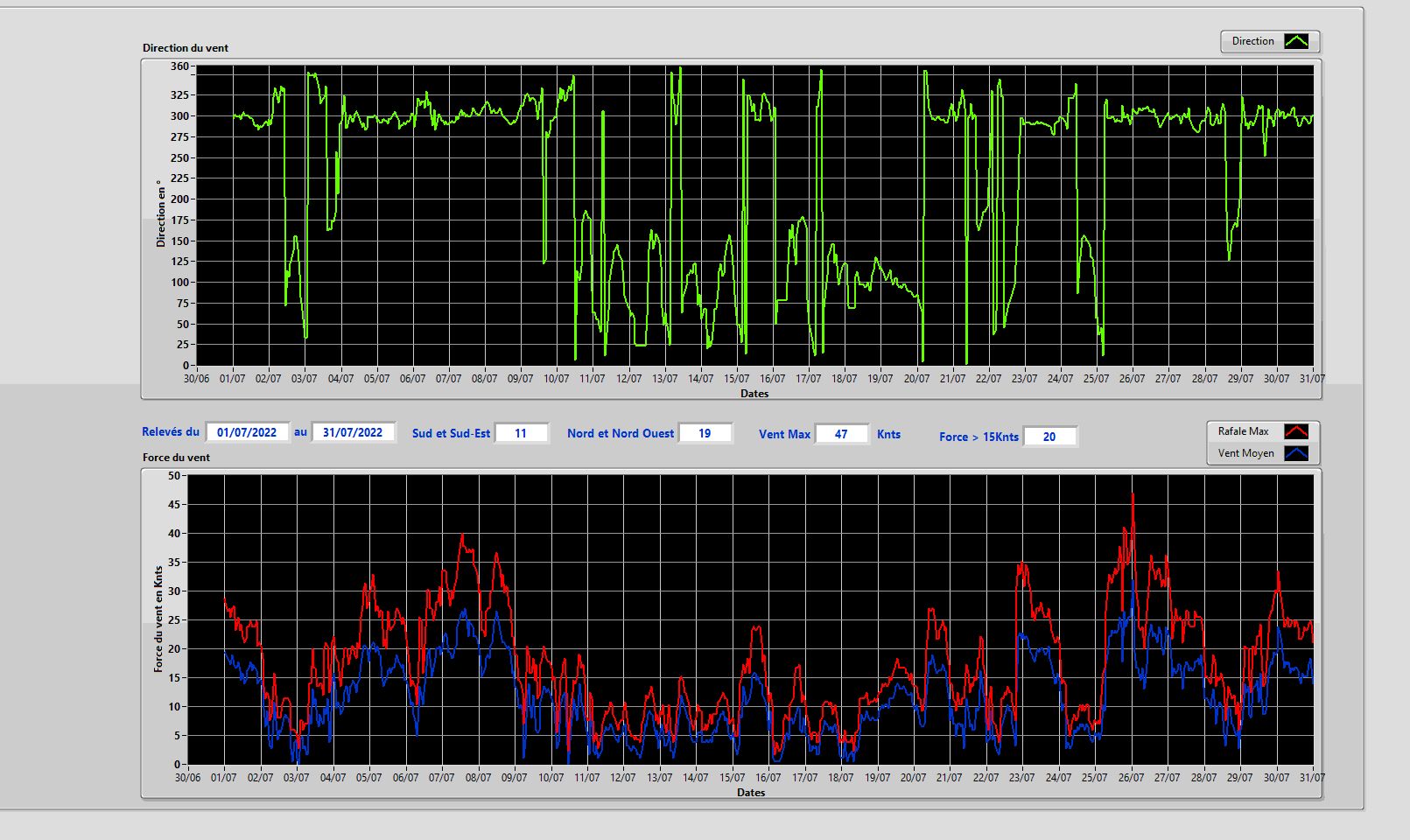Click the 35 tick on the force chart axis

174,563
